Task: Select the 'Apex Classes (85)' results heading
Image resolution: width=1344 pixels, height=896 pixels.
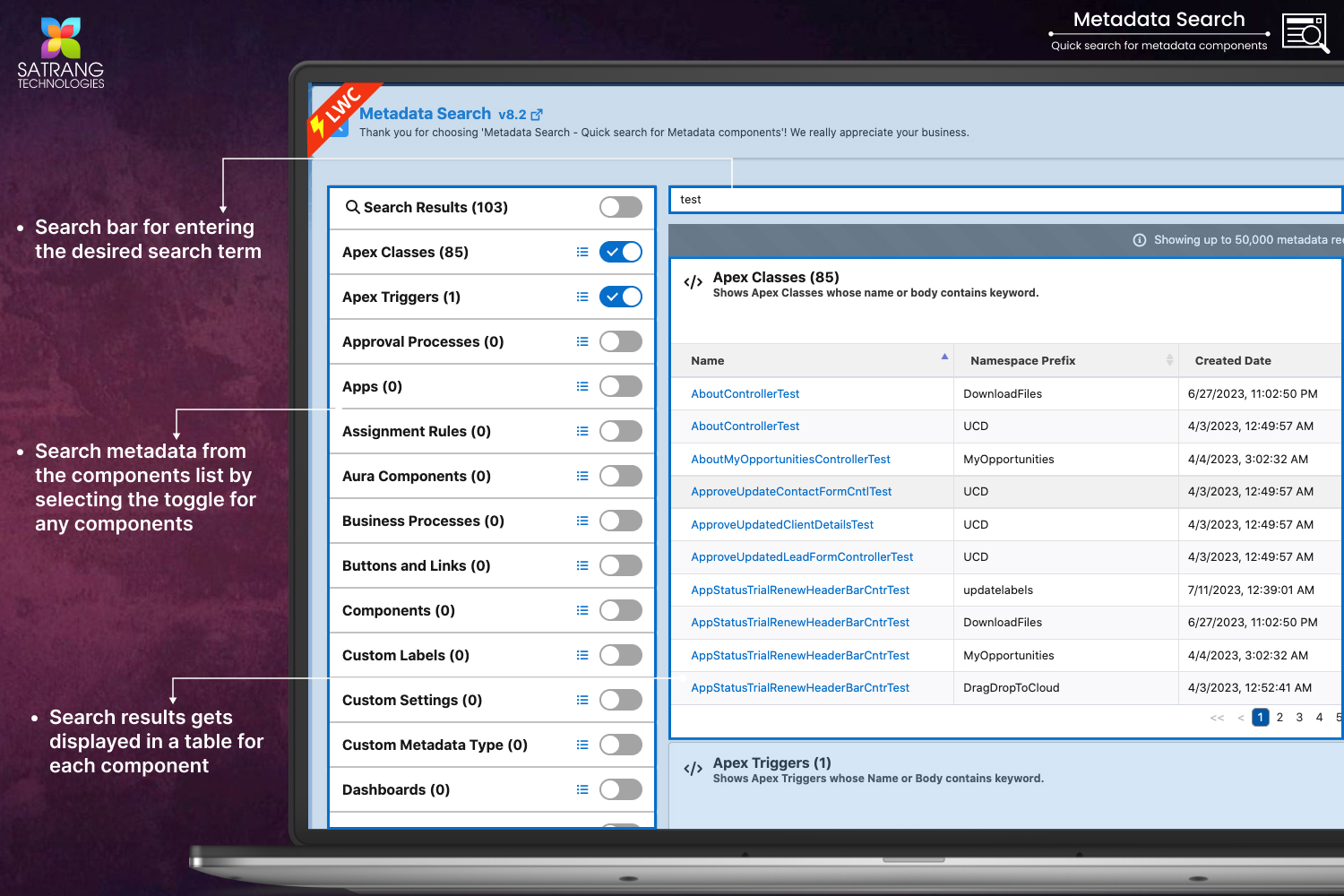Action: coord(776,277)
